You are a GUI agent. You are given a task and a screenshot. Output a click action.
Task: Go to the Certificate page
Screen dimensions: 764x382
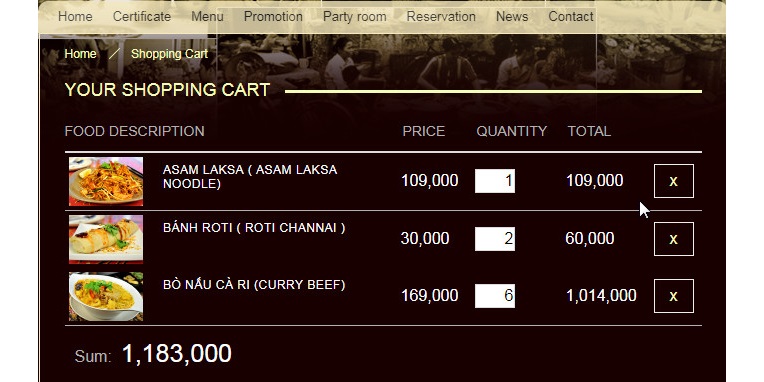tap(142, 17)
